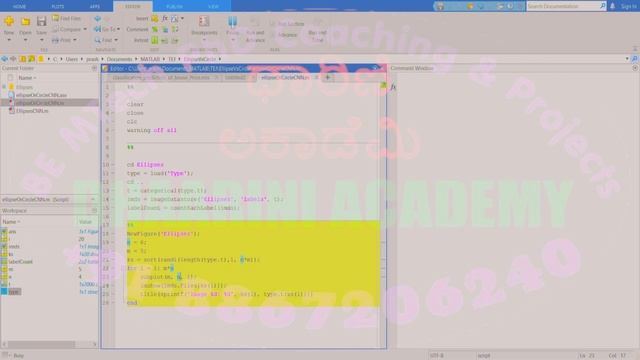This screenshot has height=360, width=640.
Task: Select the ans variable in Workspace
Action: point(12,231)
